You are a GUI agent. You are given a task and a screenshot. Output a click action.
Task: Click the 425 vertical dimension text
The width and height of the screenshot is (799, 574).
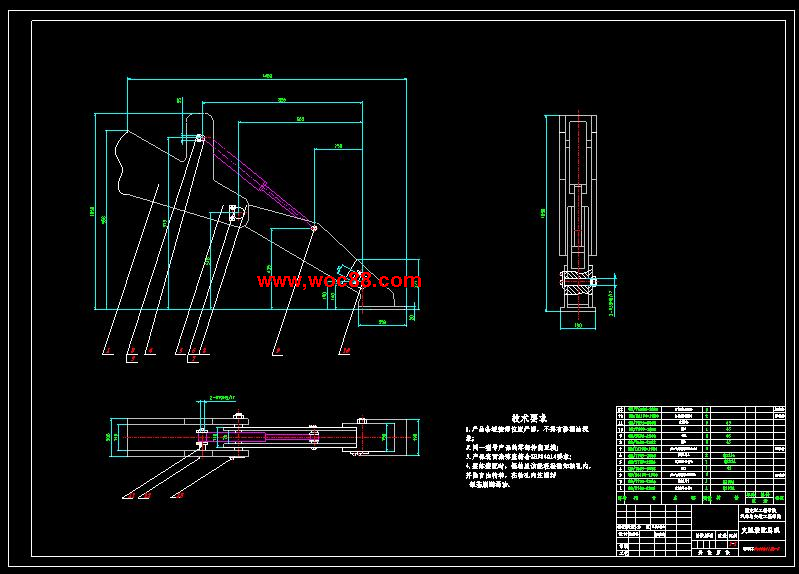coord(269,269)
